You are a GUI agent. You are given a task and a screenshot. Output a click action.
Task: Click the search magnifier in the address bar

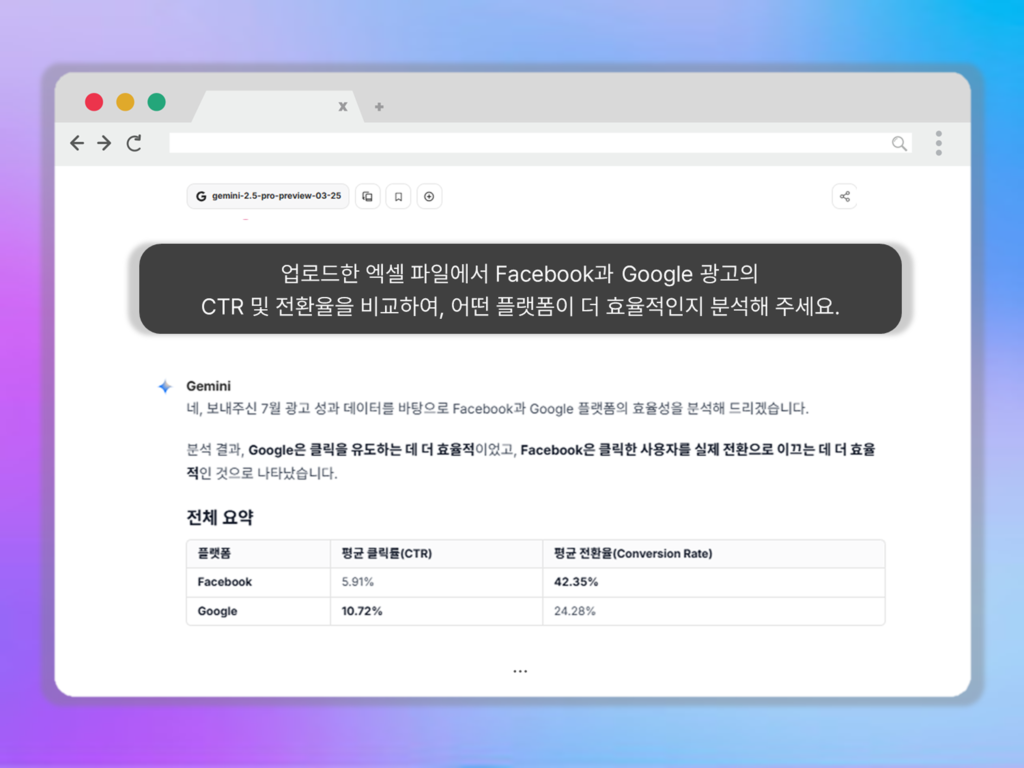tap(899, 144)
